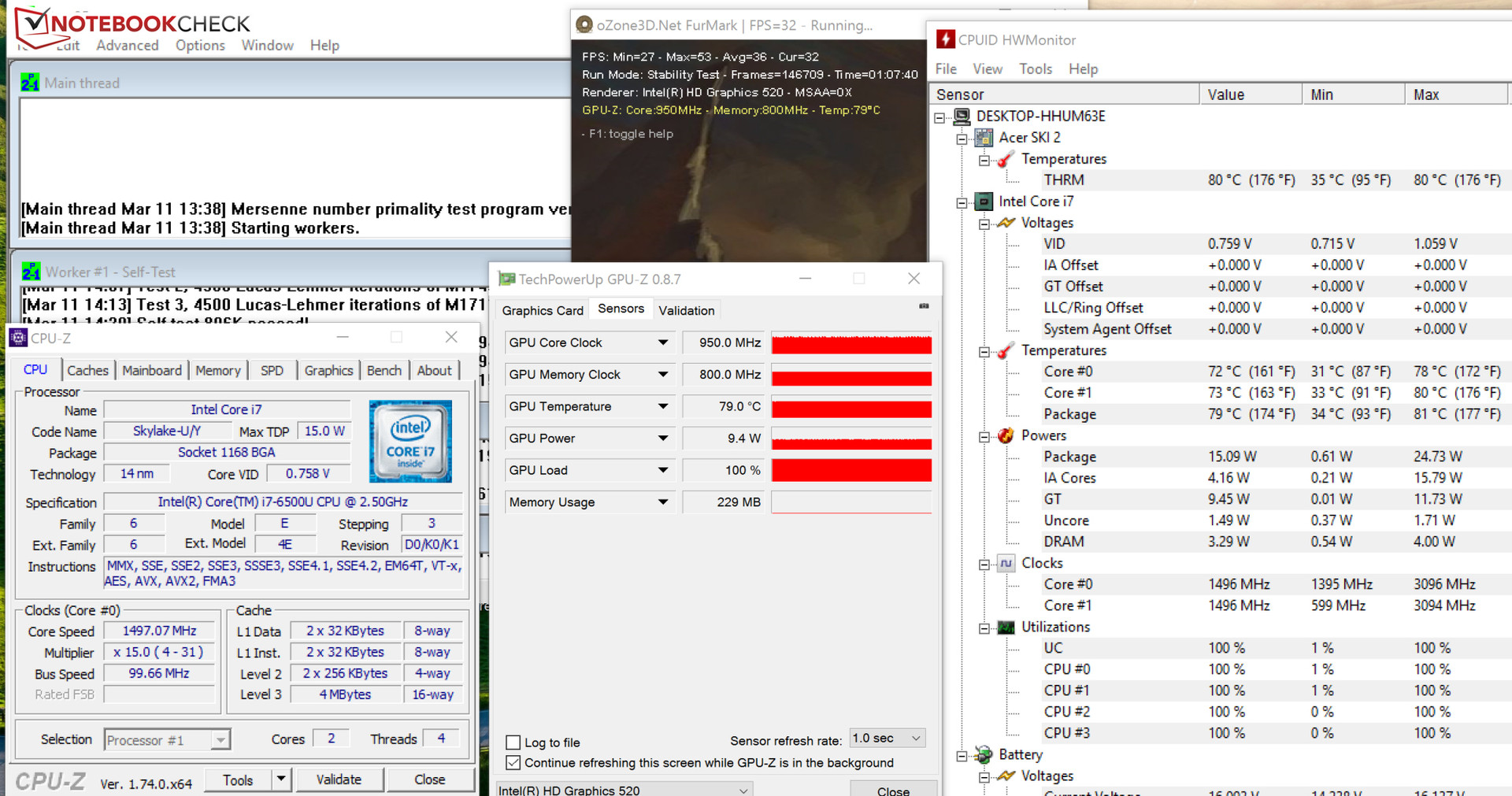Open the HWMonitor Tools menu
Viewport: 1512px width, 796px height.
[x=1035, y=69]
